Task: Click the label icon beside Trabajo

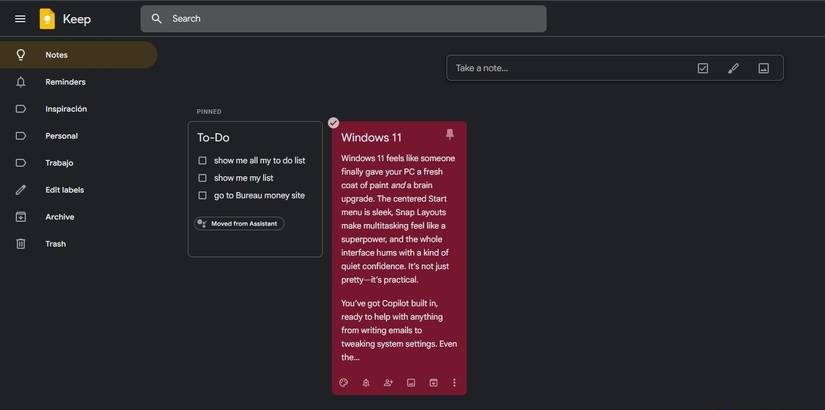Action: (x=21, y=163)
